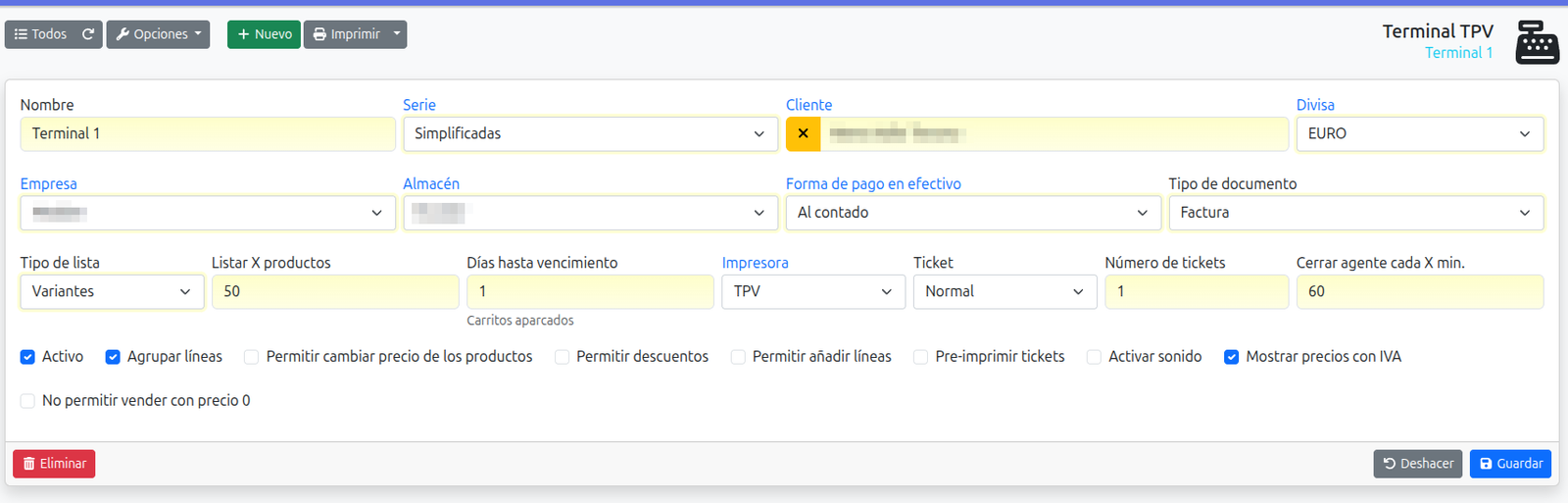The width and height of the screenshot is (1568, 503).
Task: Click the cash register icon at top right
Action: 1537,42
